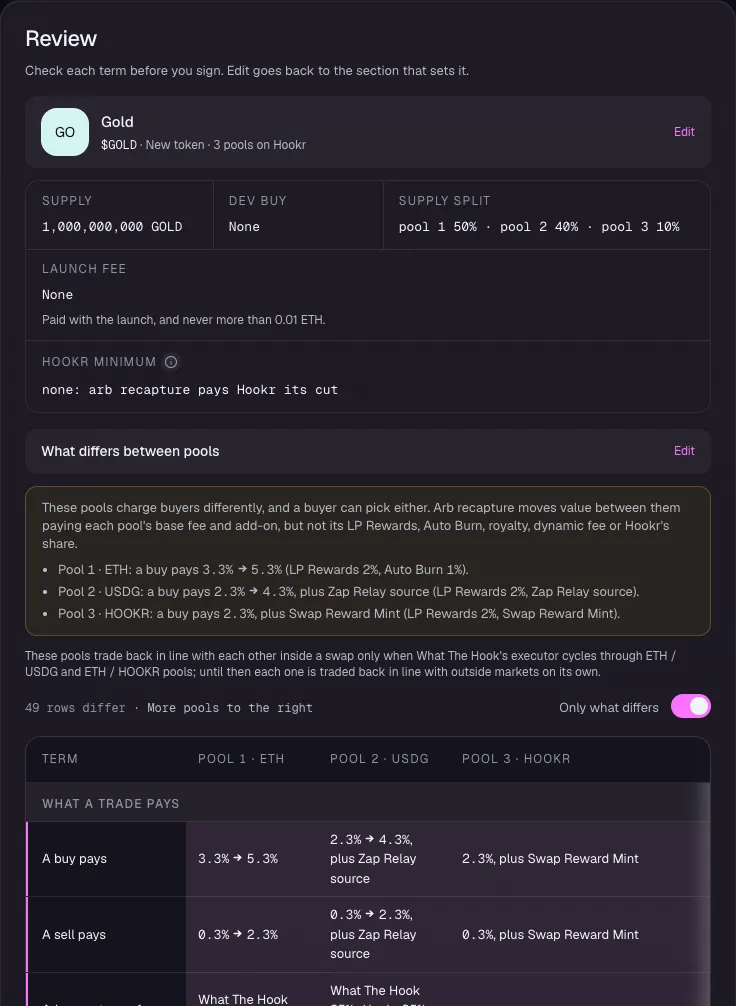Toggle the Only what differs switch

(690, 706)
